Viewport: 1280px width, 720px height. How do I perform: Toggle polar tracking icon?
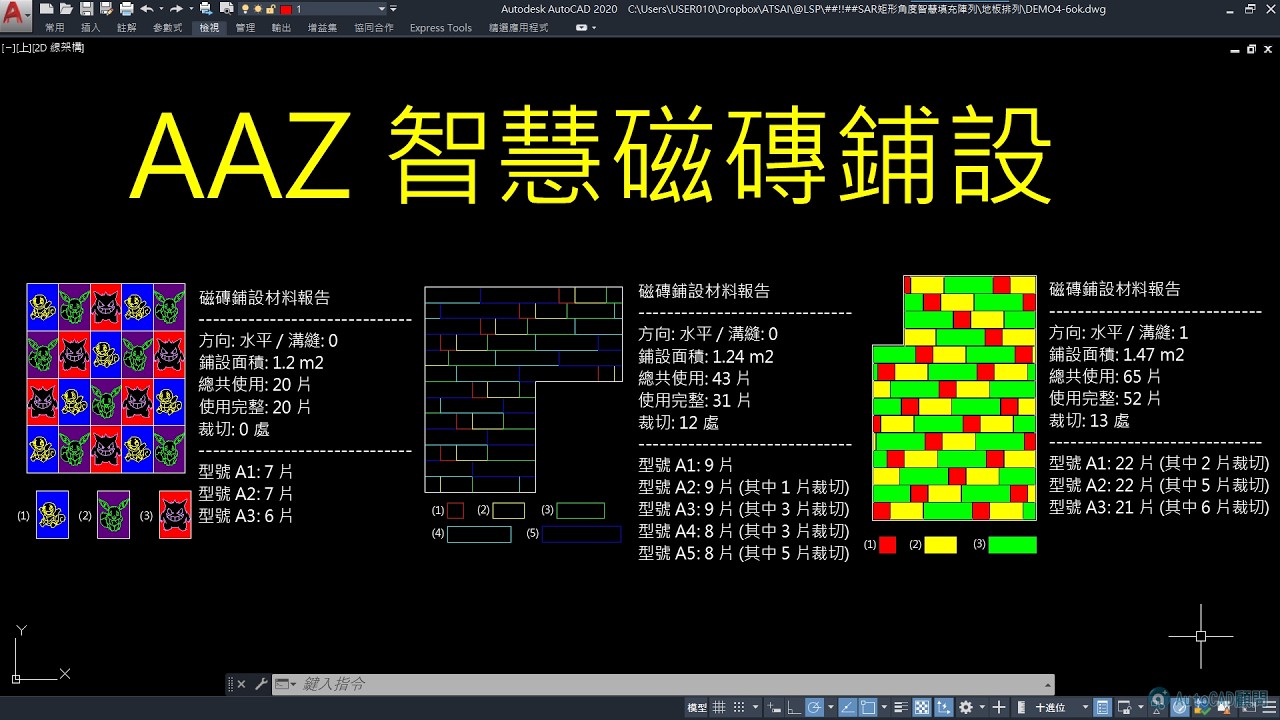click(815, 707)
